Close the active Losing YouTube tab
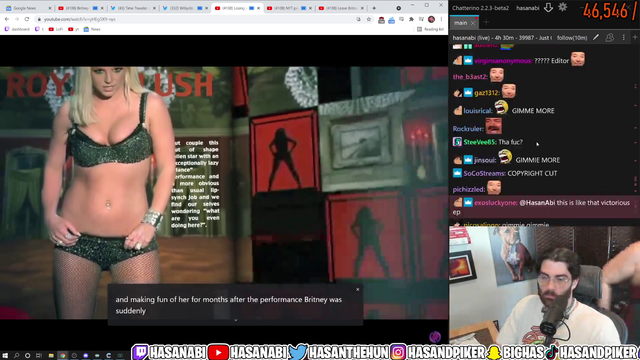This screenshot has height=360, width=640. [258, 8]
